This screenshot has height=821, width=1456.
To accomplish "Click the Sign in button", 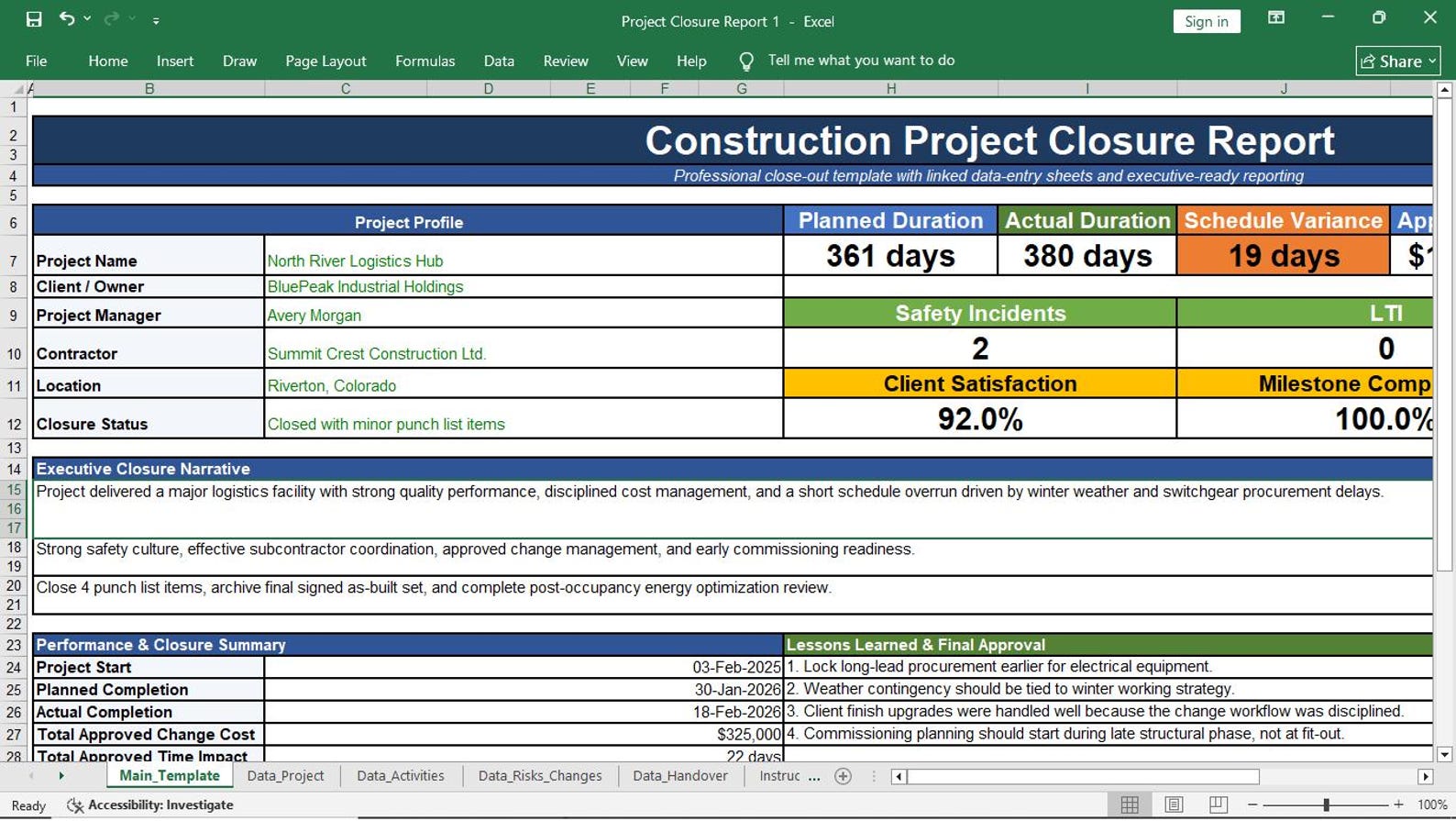I will [x=1206, y=21].
